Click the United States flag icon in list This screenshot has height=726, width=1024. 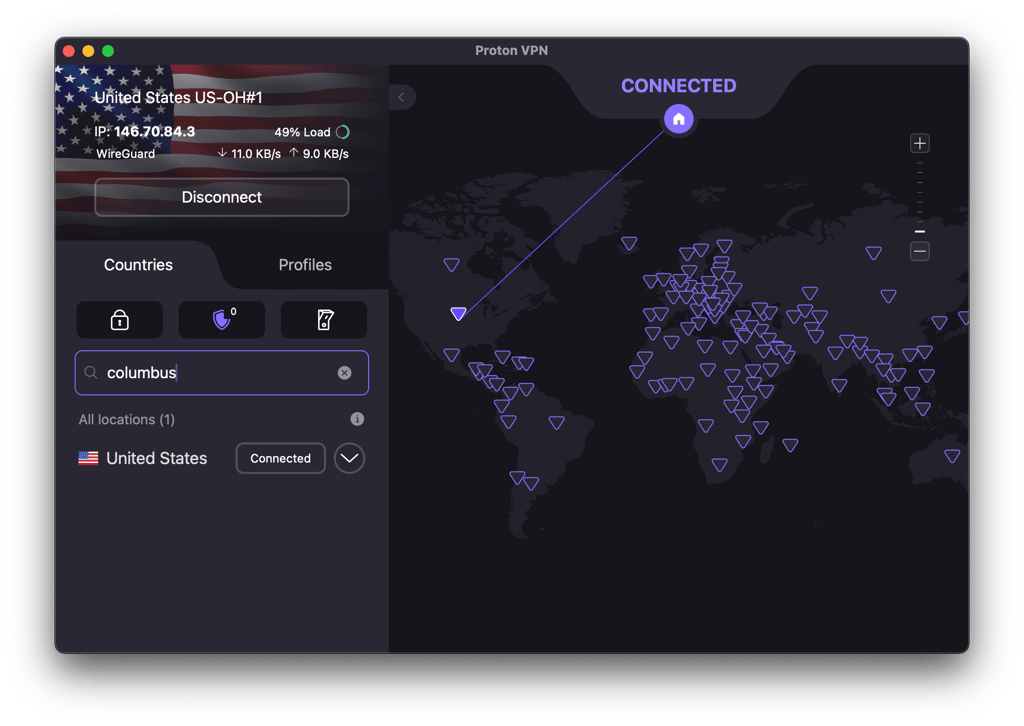88,458
